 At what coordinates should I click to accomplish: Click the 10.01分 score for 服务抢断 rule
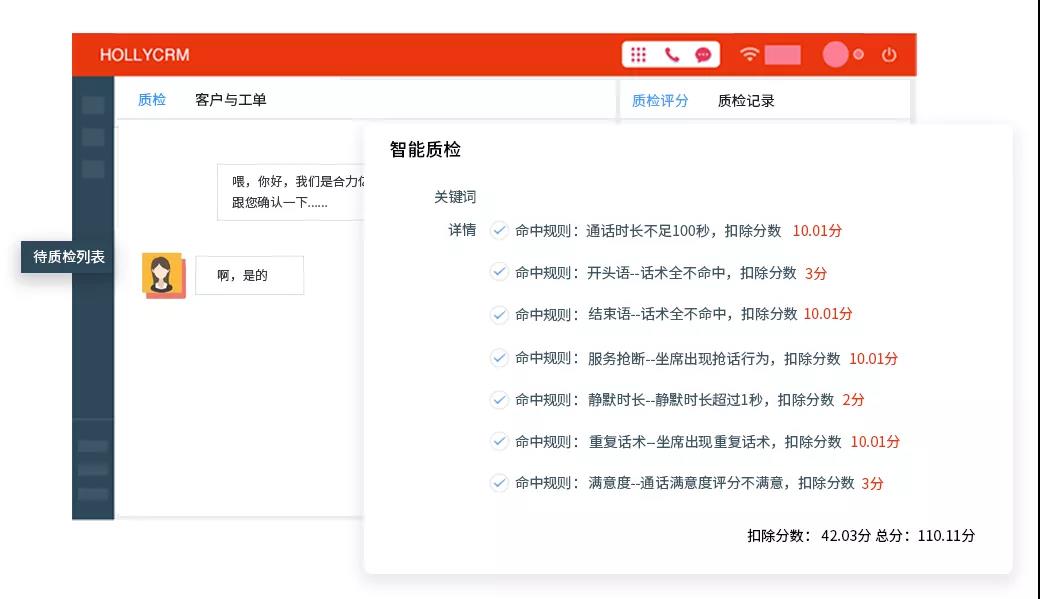874,359
